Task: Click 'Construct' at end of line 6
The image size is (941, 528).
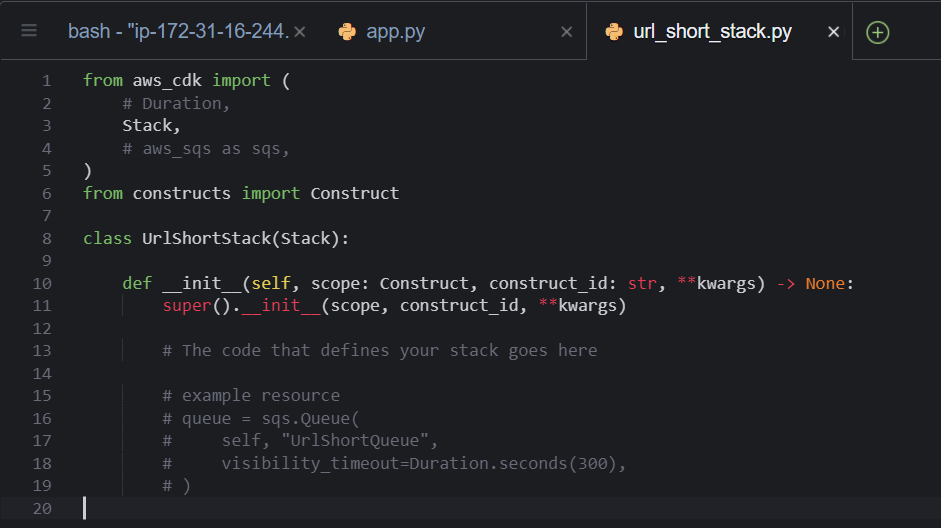Action: (x=355, y=193)
